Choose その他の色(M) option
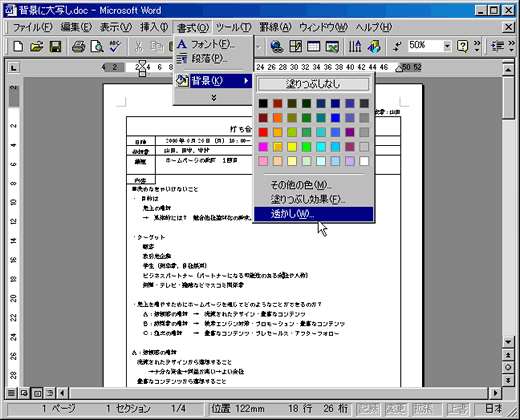The height and width of the screenshot is (420, 520). [x=313, y=184]
